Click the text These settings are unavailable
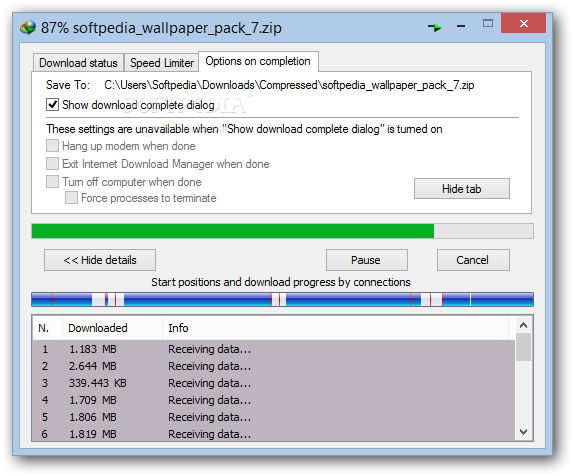 [244, 129]
